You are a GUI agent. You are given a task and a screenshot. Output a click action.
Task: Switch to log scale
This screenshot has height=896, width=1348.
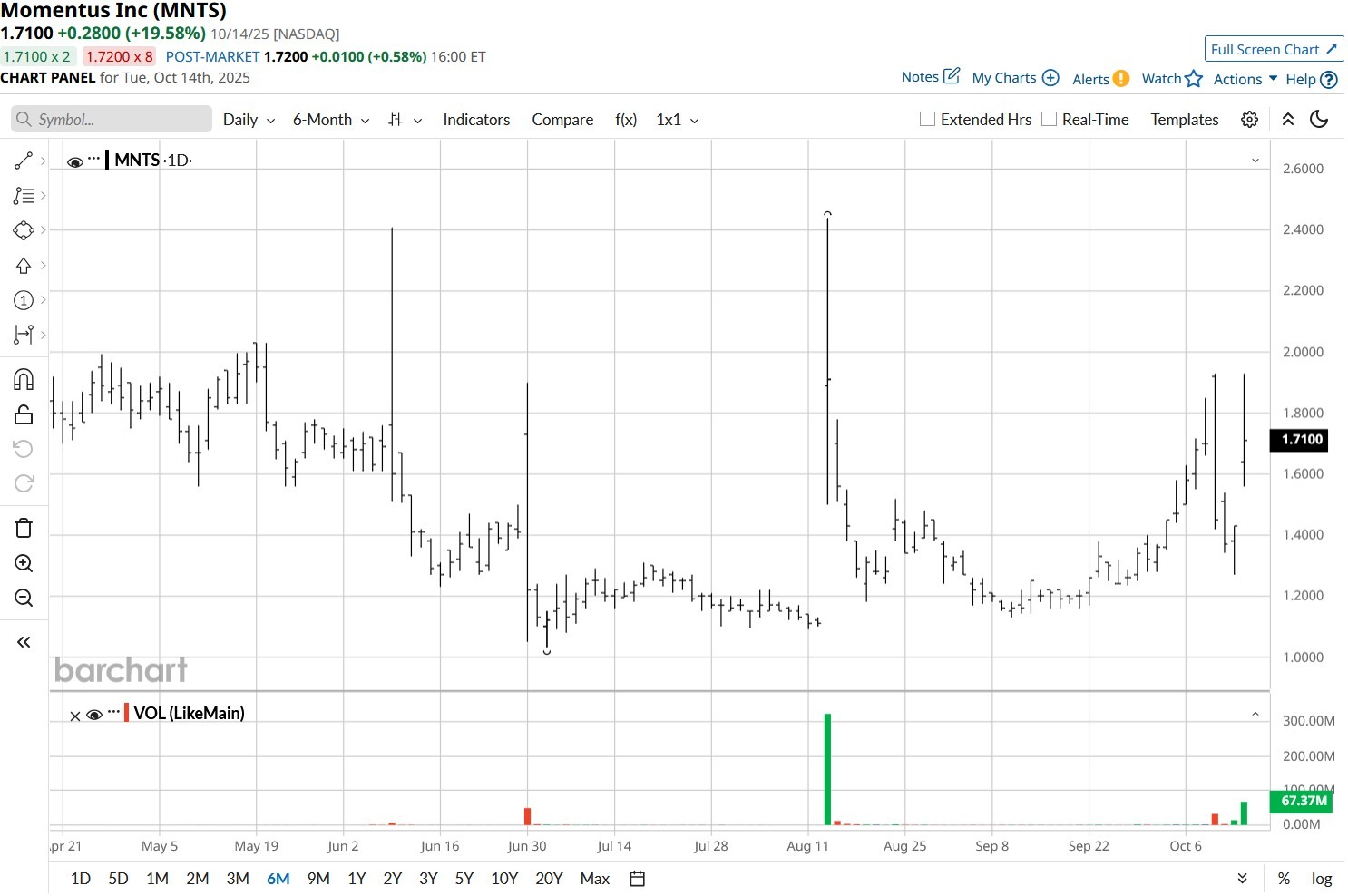pyautogui.click(x=1322, y=879)
